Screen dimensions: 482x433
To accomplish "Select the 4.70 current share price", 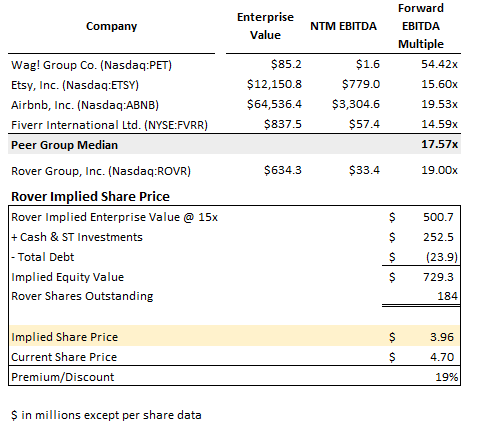I will pyautogui.click(x=442, y=357).
